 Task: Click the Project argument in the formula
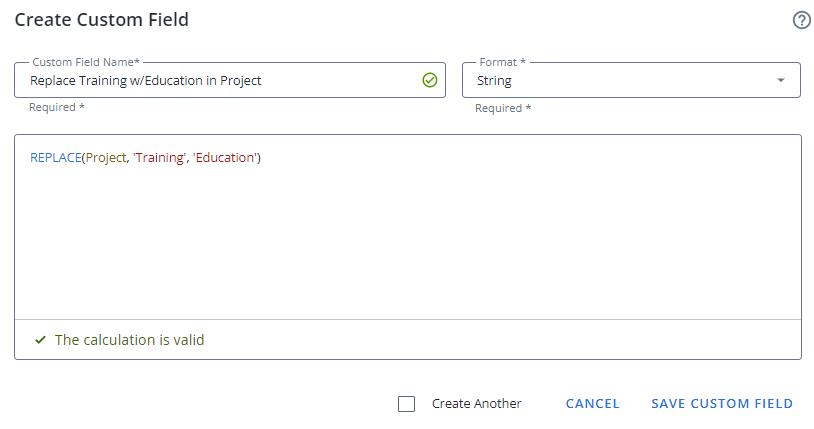(x=106, y=158)
